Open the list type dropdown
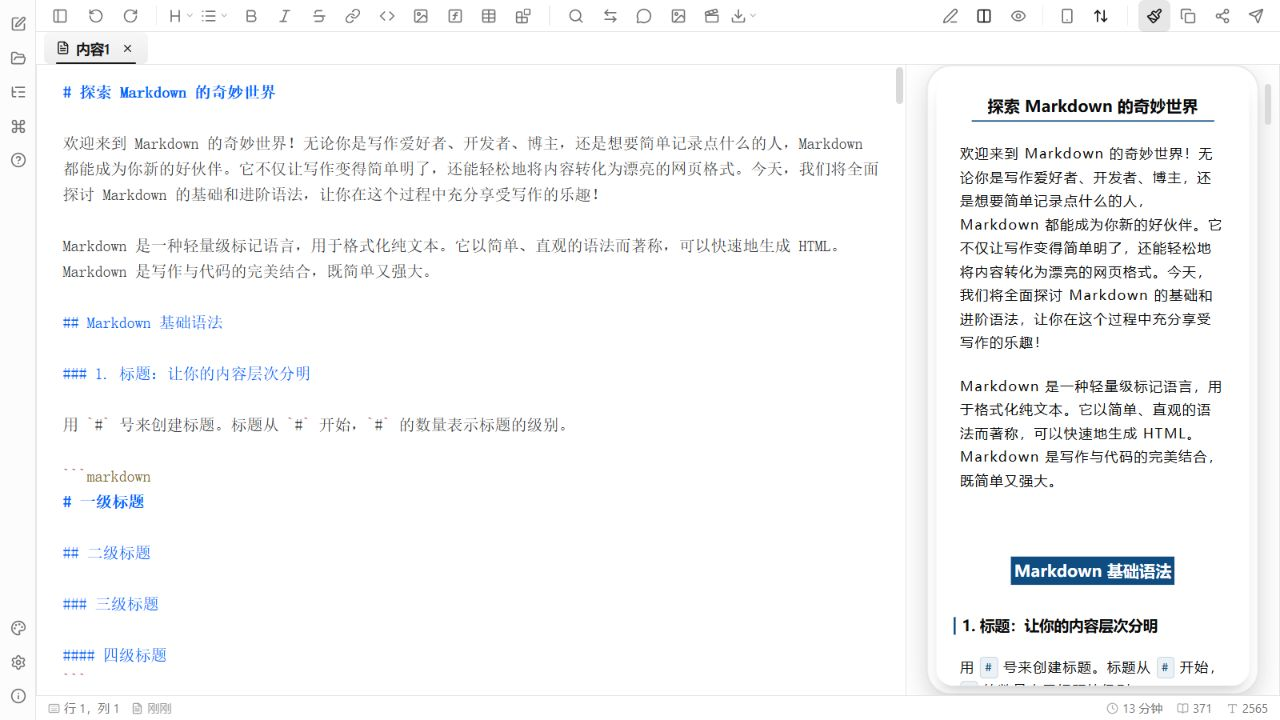 [x=213, y=16]
